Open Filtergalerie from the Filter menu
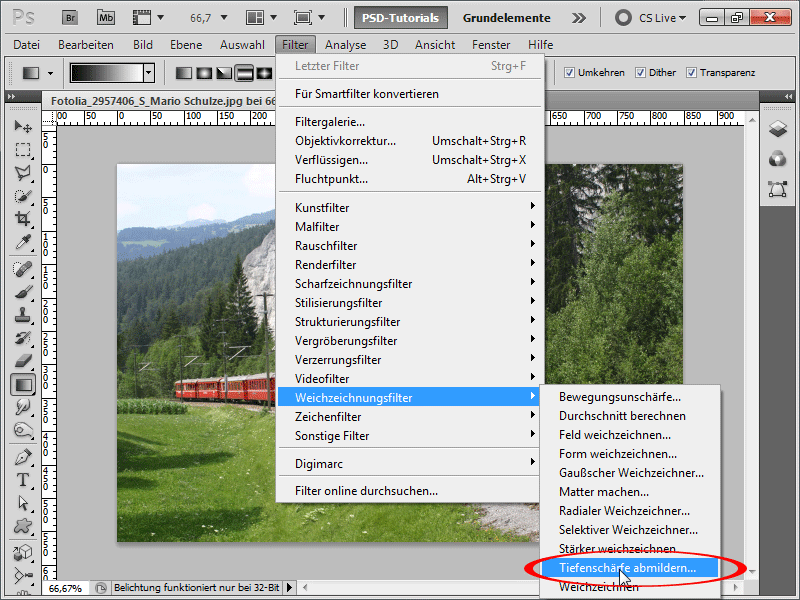800x600 pixels. [410, 122]
